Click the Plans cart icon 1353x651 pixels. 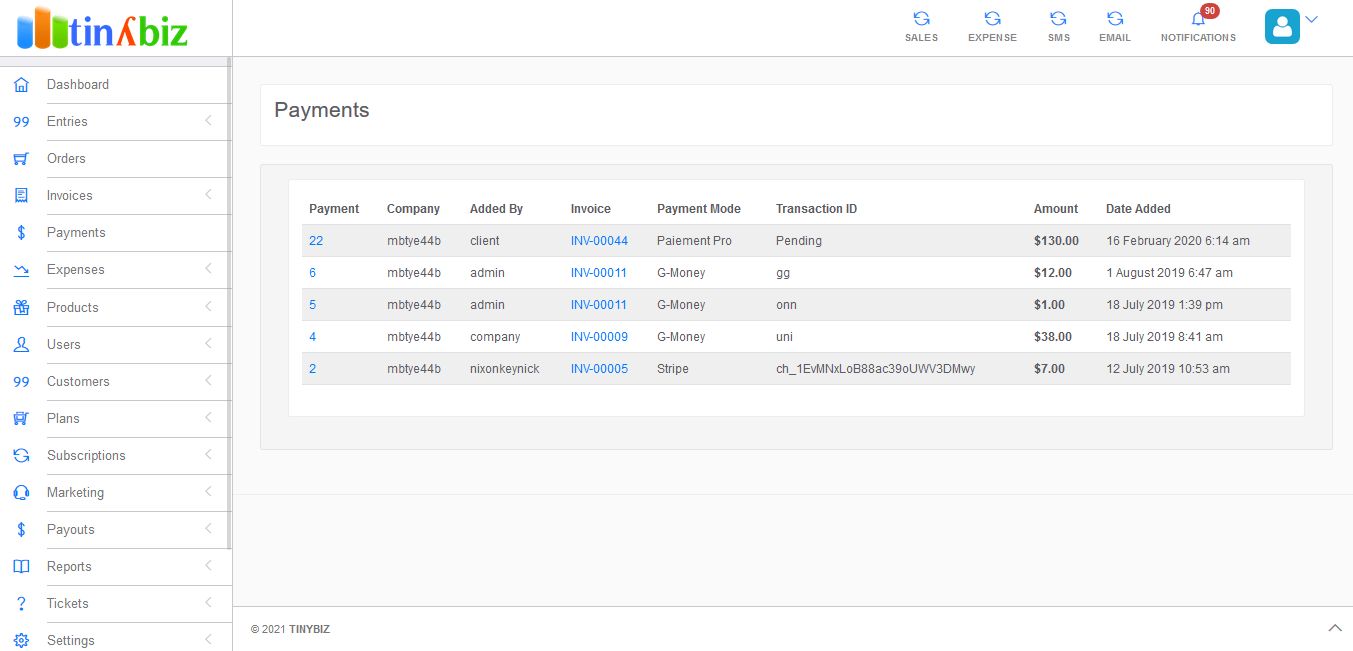(21, 419)
